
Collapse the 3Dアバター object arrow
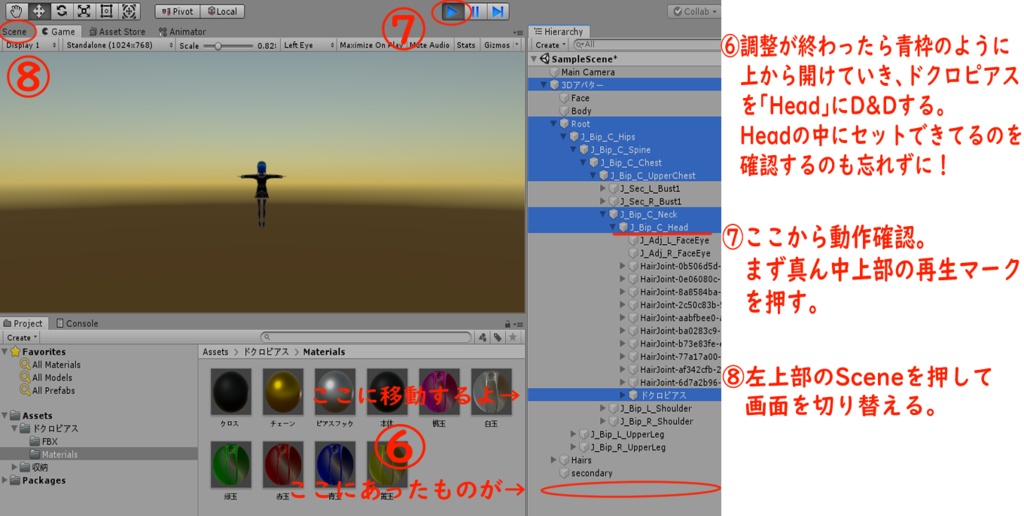point(544,85)
